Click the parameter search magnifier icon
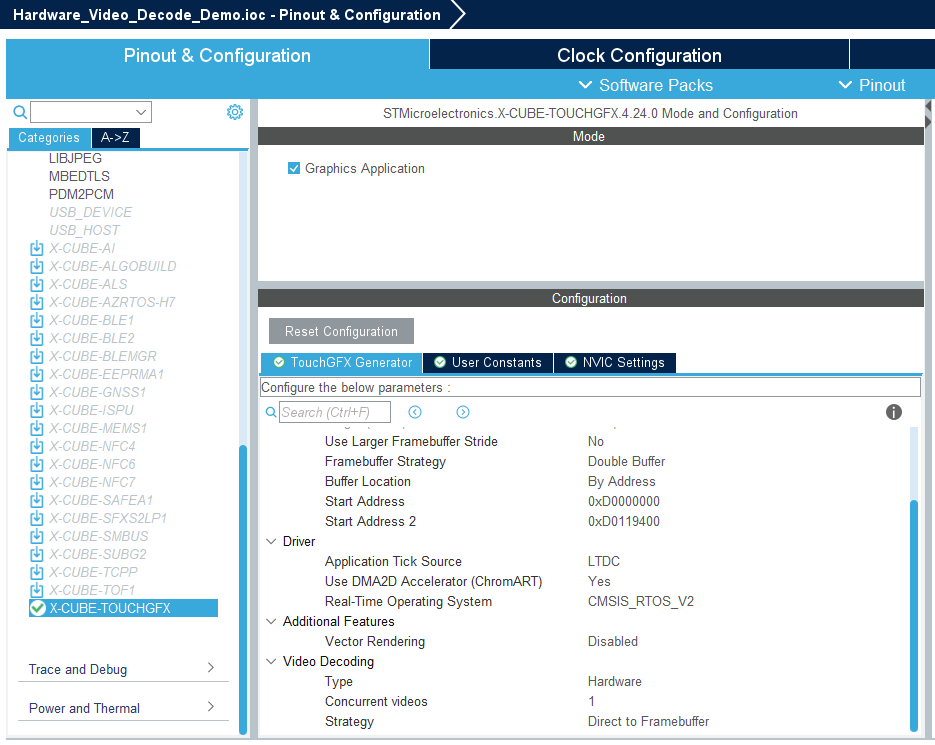 pos(271,412)
